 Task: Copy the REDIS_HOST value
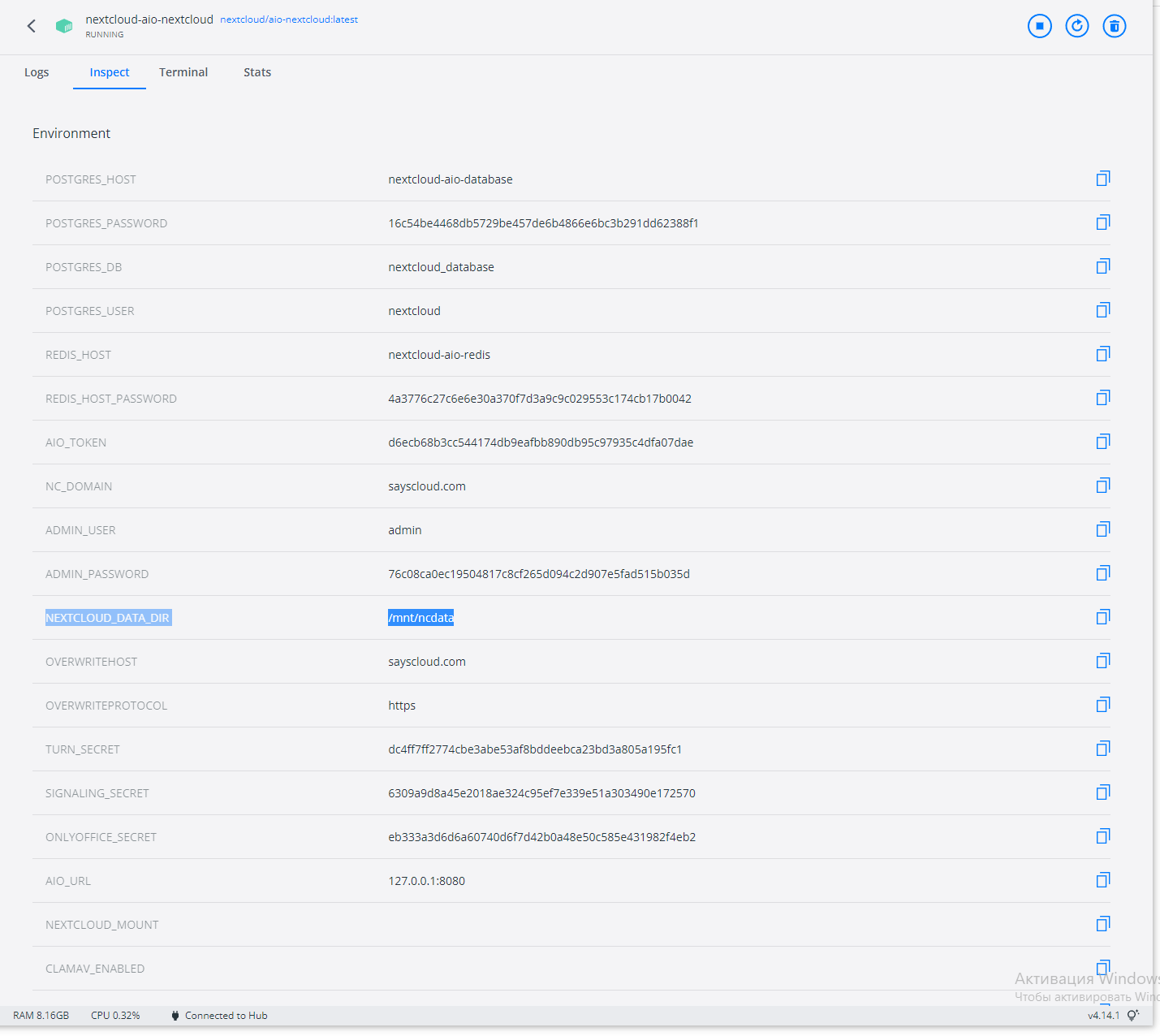(1103, 354)
